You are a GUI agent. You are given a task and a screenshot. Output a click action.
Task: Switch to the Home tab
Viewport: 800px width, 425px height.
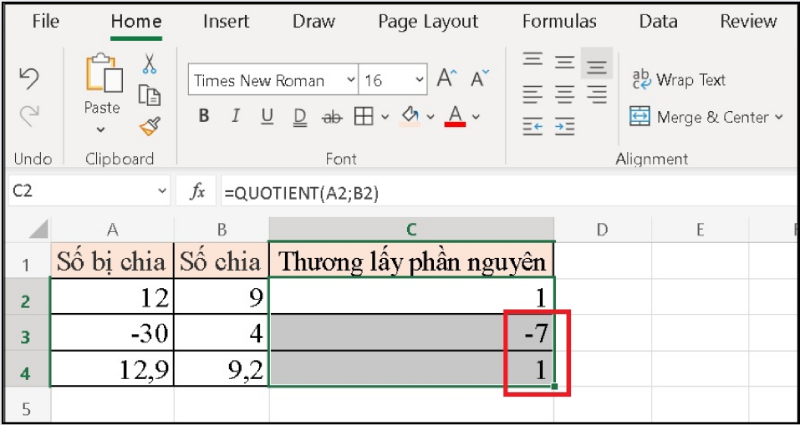(x=136, y=21)
